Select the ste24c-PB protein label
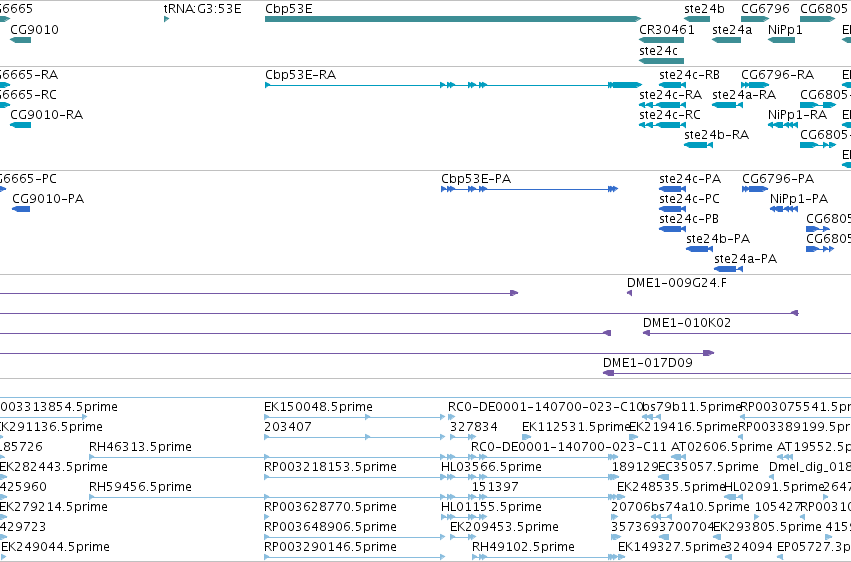 tap(689, 219)
